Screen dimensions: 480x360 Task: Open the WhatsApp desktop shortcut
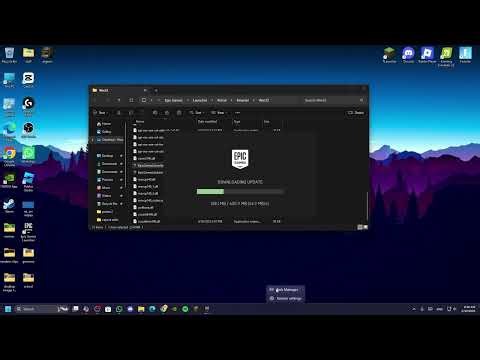pos(28,155)
